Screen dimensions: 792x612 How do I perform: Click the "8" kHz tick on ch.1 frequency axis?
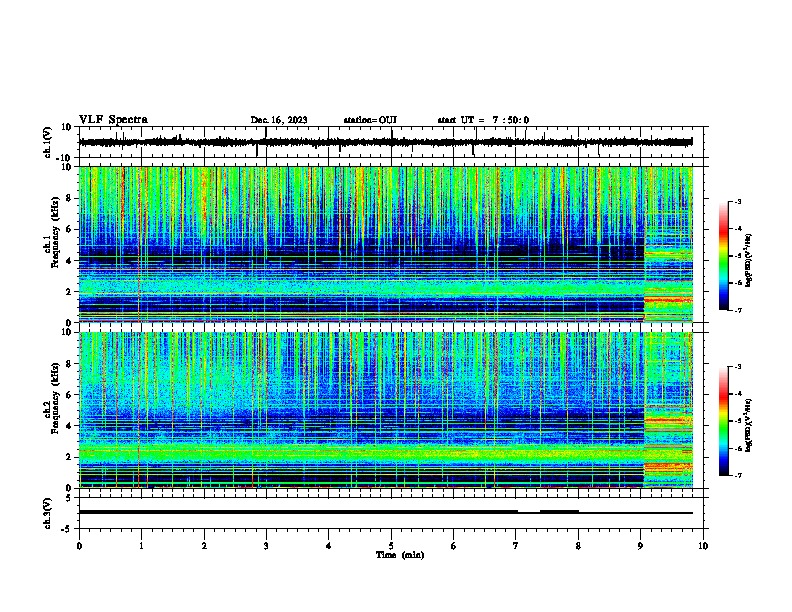point(69,198)
